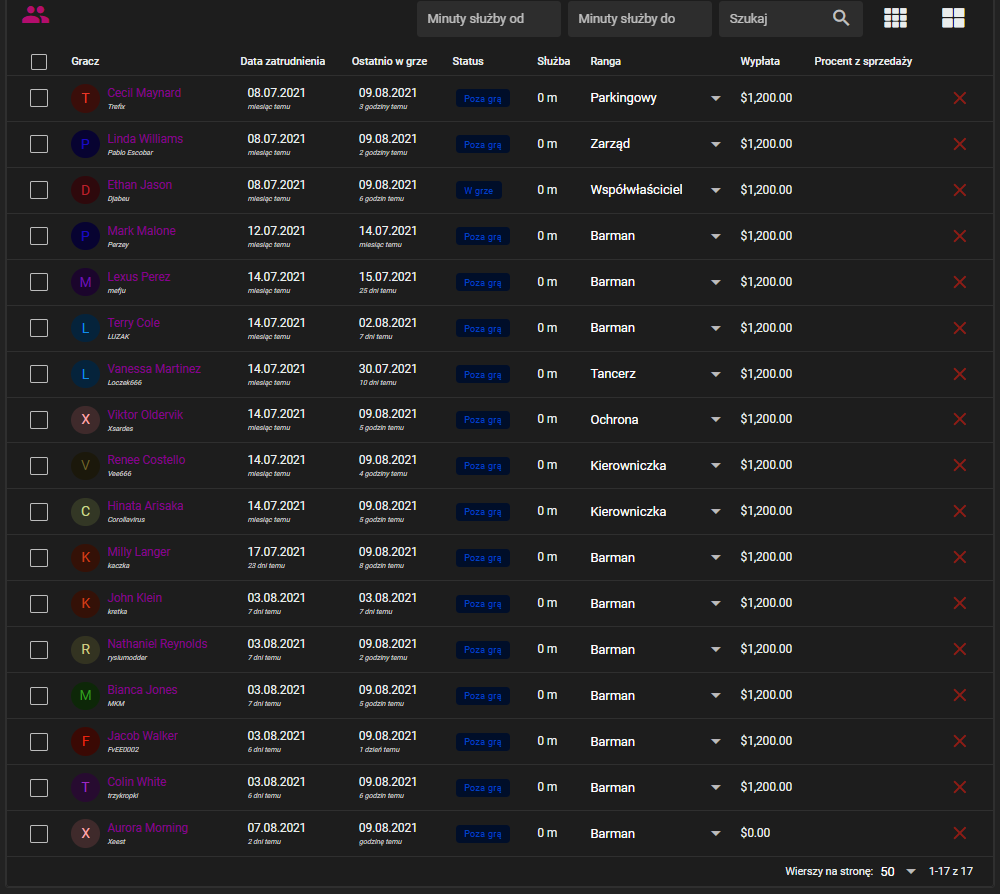
Task: Switch to large tile view icon
Action: click(953, 18)
